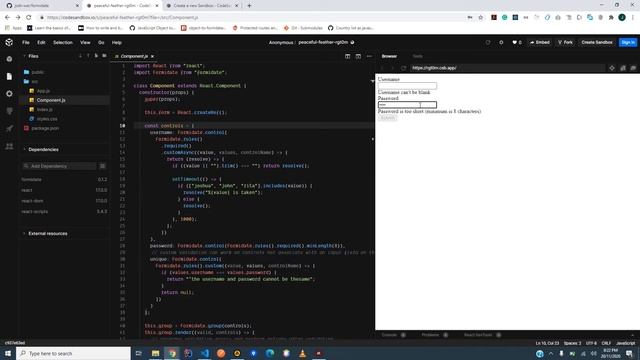
Task: Click the new folder icon in Files header
Action: click(x=104, y=56)
